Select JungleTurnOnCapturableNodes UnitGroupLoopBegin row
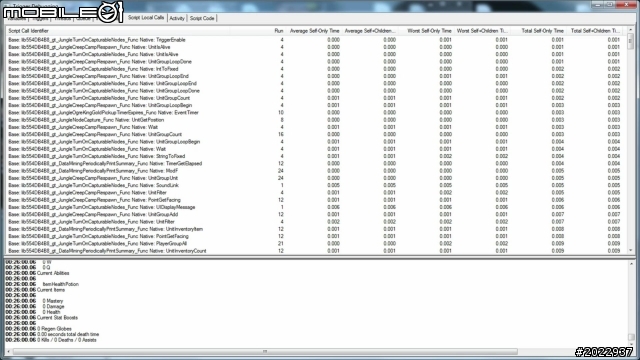640x360 pixels. [x=314, y=142]
